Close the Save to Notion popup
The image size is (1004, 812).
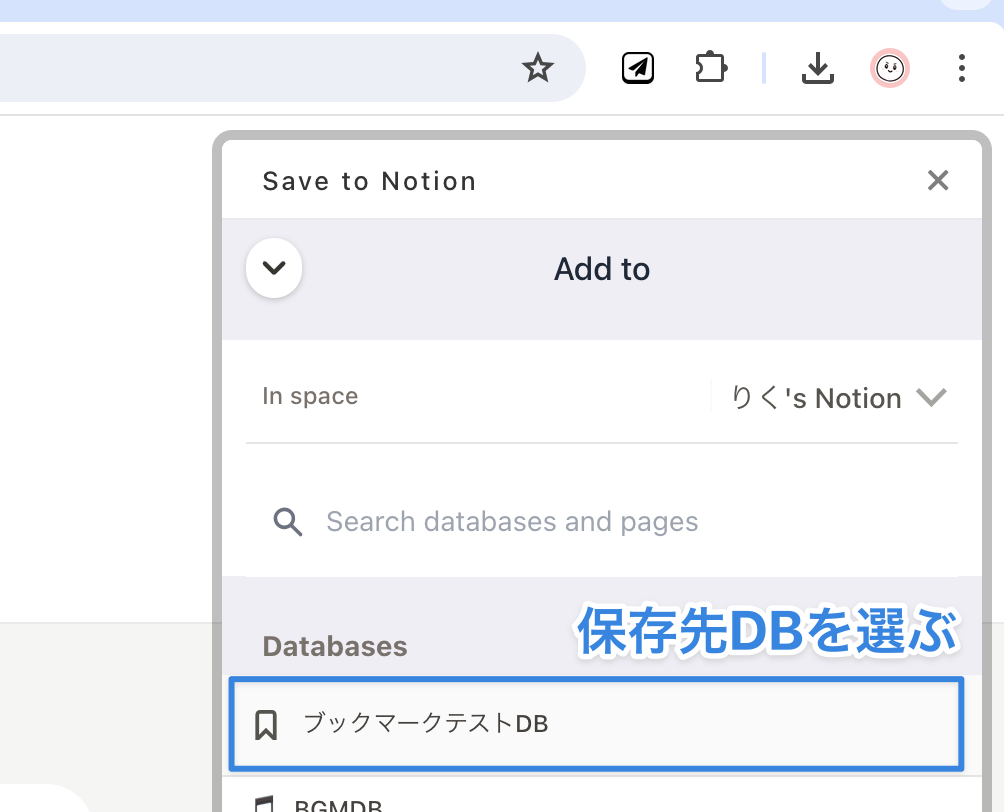pos(937,181)
